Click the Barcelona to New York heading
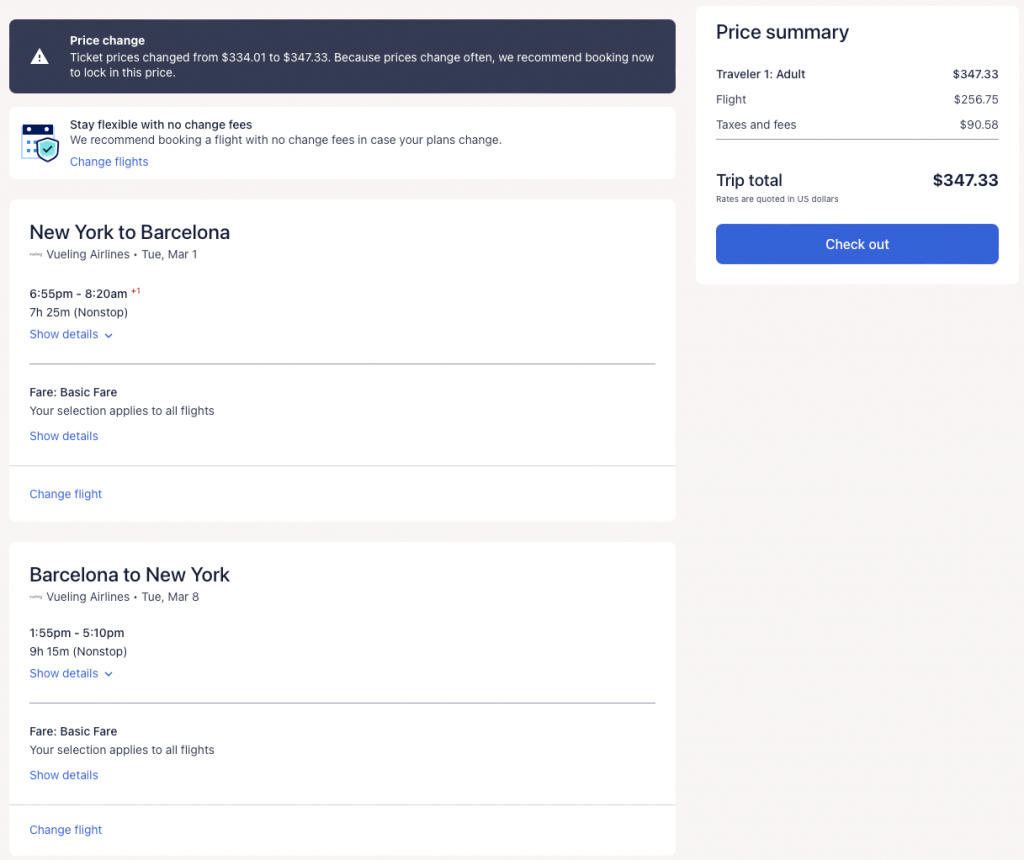 tap(130, 575)
